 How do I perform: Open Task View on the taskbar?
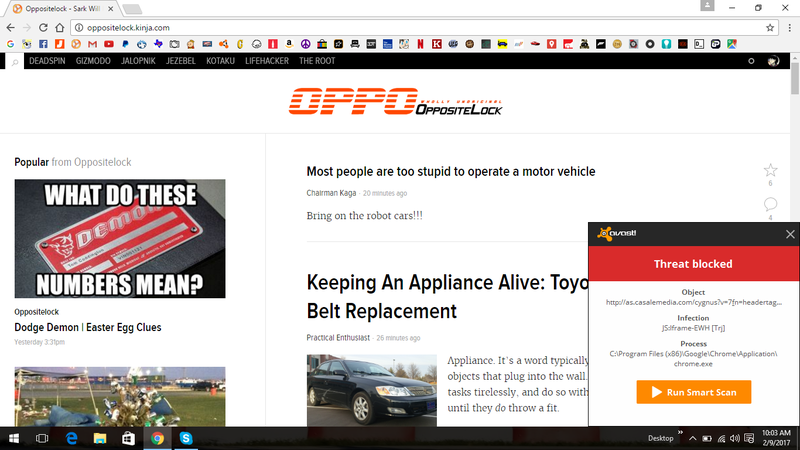(x=42, y=438)
